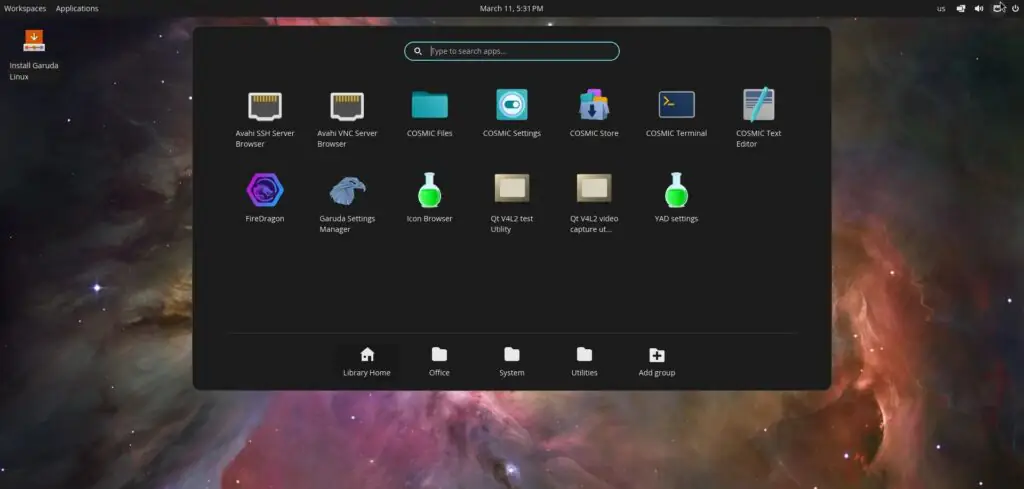Switch to the Office group

(439, 361)
